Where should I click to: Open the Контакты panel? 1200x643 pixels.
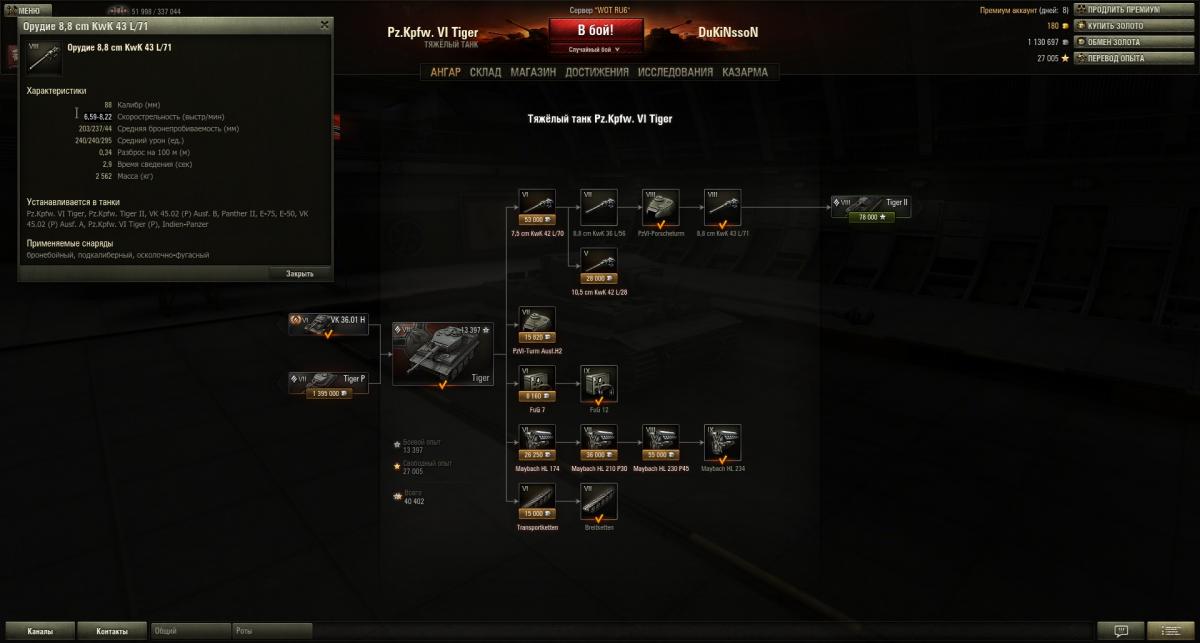(x=112, y=631)
